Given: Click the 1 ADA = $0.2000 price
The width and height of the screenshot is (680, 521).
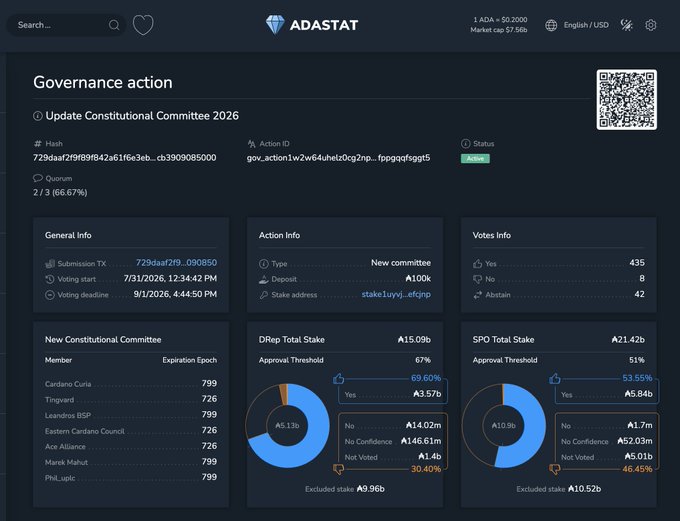Looking at the screenshot, I should tap(500, 20).
